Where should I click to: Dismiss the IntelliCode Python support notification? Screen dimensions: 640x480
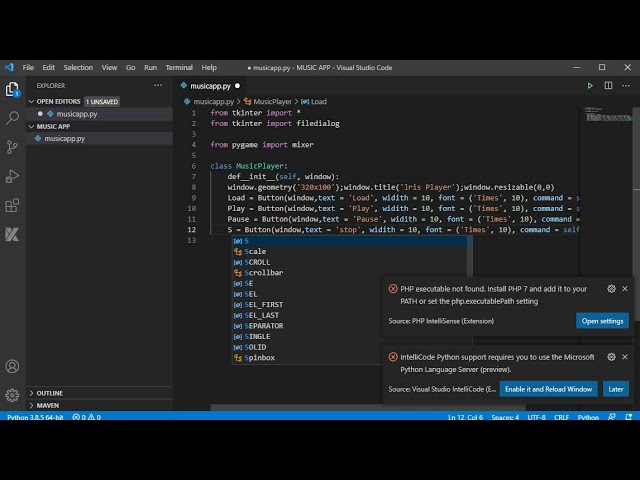coord(625,357)
